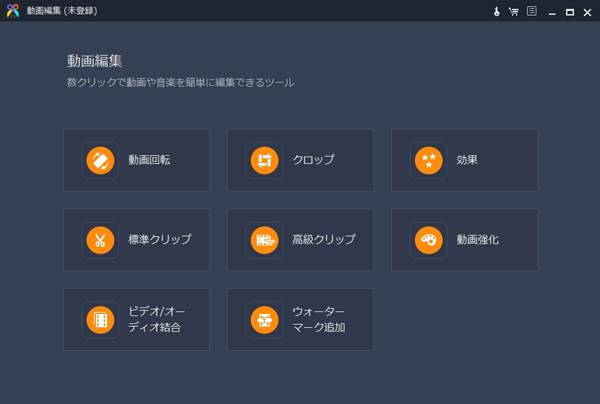600x404 pixels.
Task: Click the ウォーターマーク追加 label
Action: 319,319
